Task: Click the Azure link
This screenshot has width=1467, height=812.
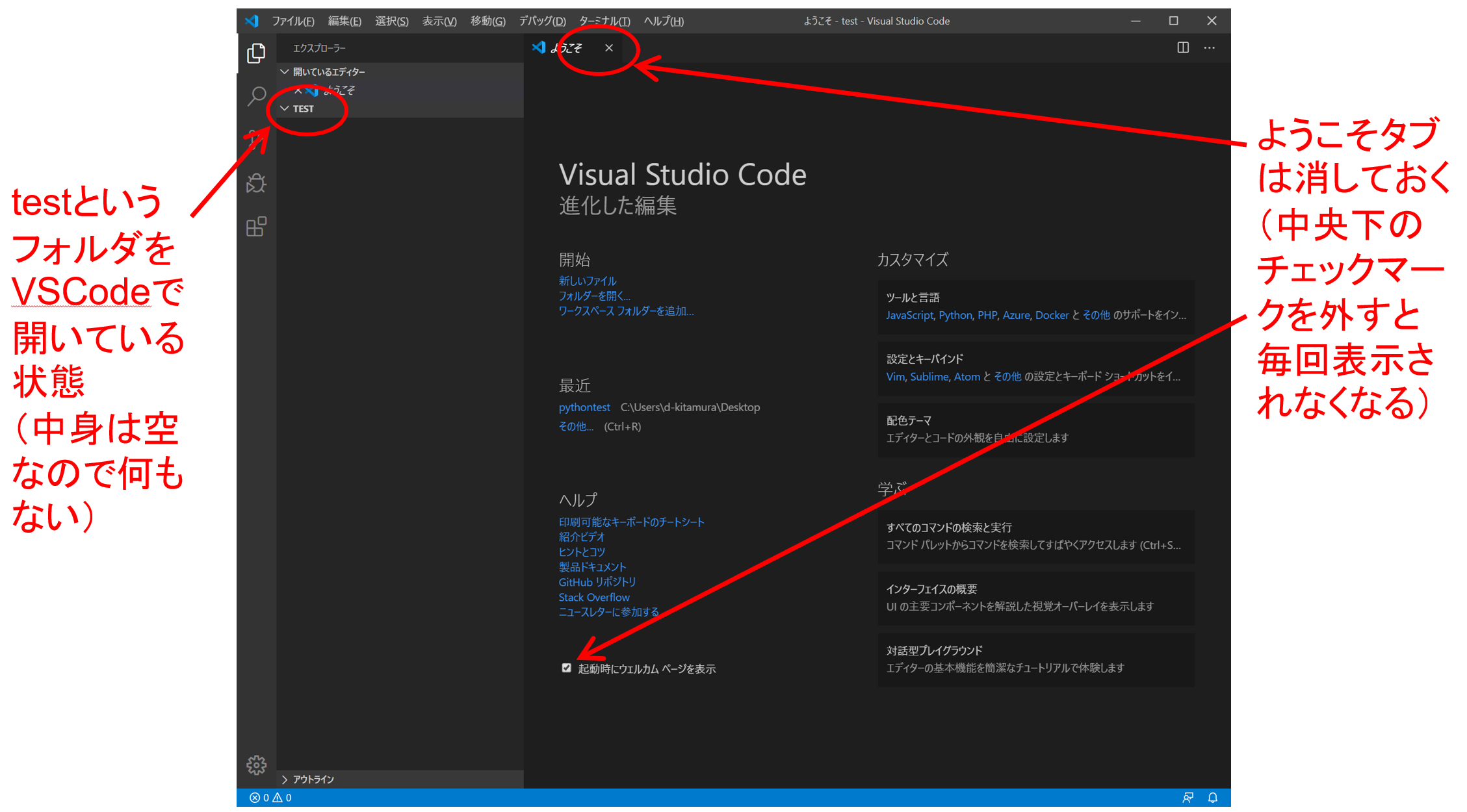Action: click(x=1017, y=315)
